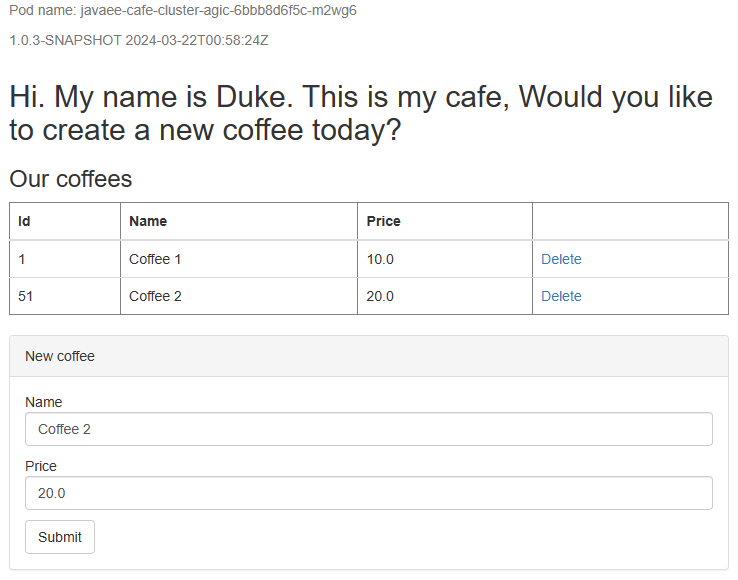Select the Id cell showing 1
The image size is (738, 580).
point(22,259)
